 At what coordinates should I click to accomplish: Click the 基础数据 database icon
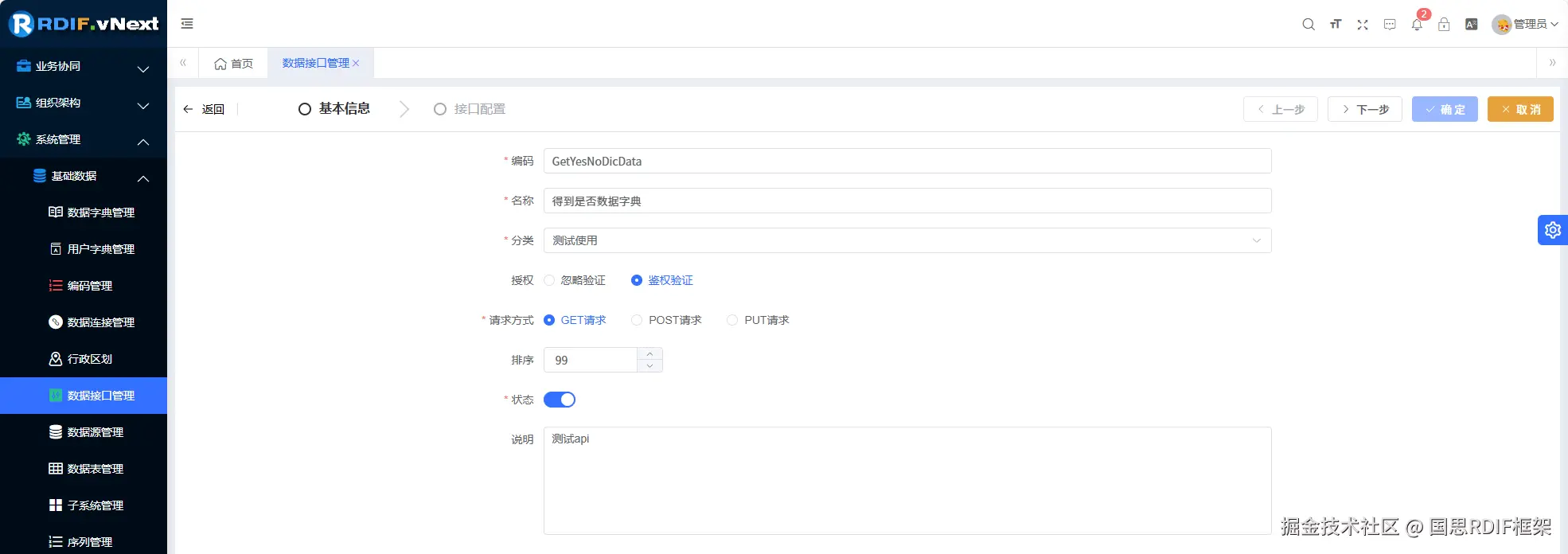tap(40, 176)
